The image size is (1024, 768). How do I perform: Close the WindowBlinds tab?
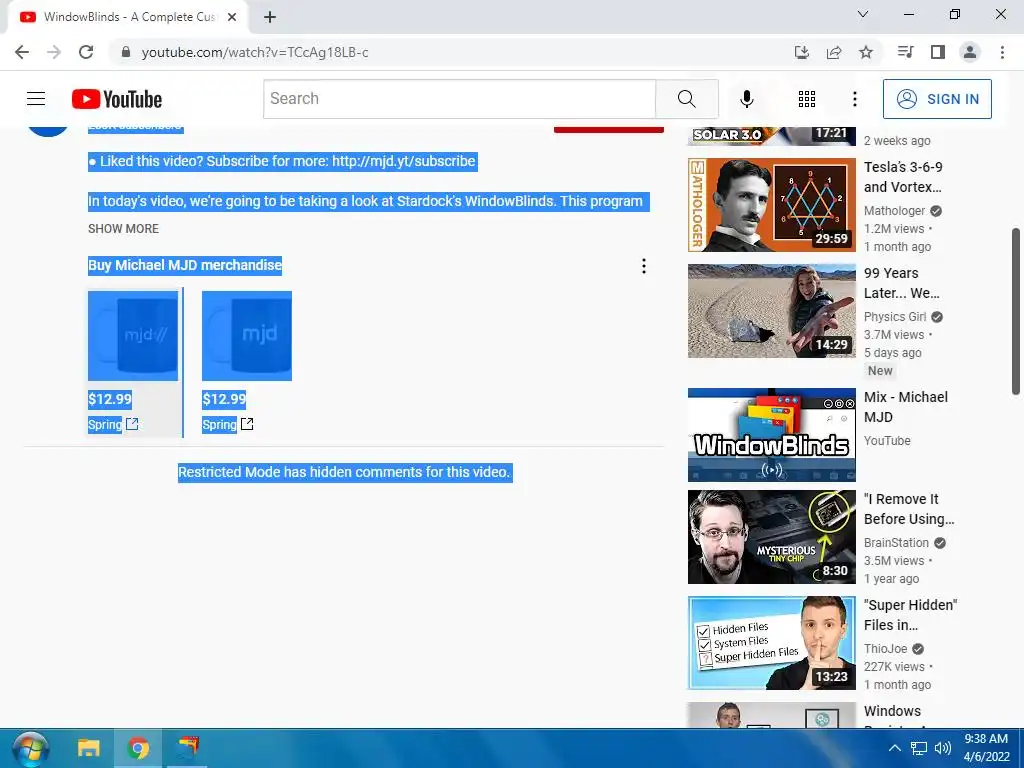coord(232,17)
